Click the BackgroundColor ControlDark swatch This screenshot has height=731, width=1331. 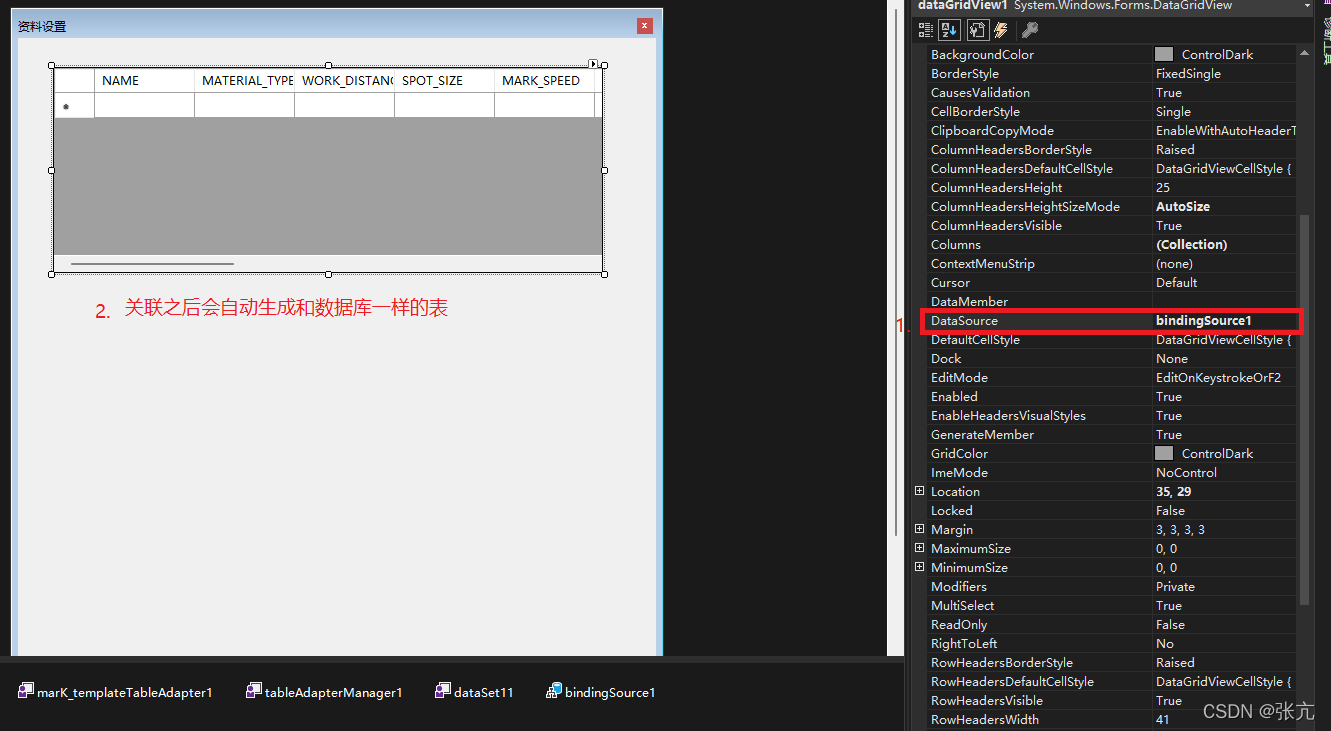1164,55
